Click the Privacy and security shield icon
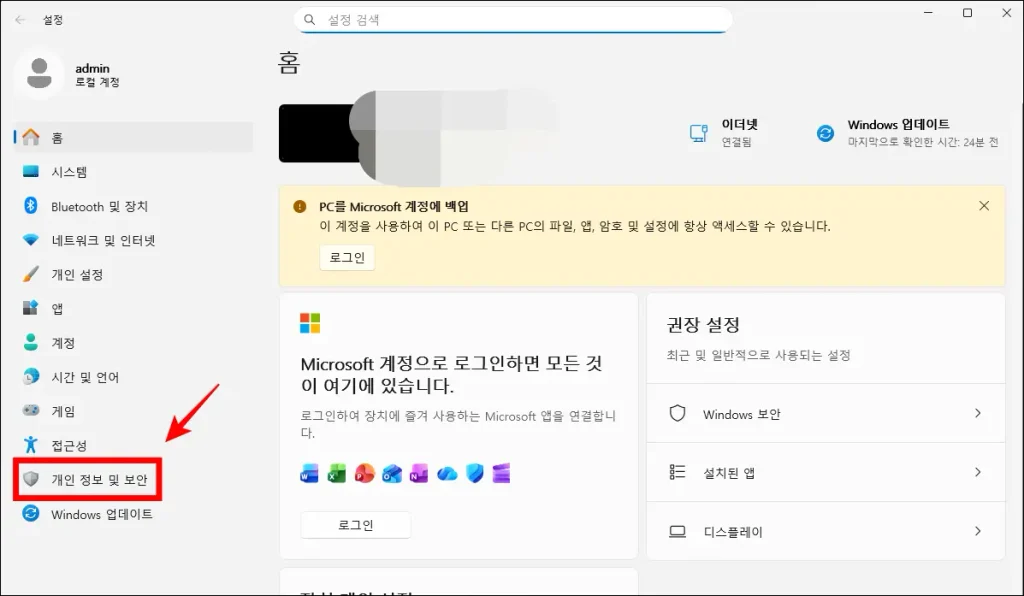Image resolution: width=1024 pixels, height=596 pixels. (31, 479)
